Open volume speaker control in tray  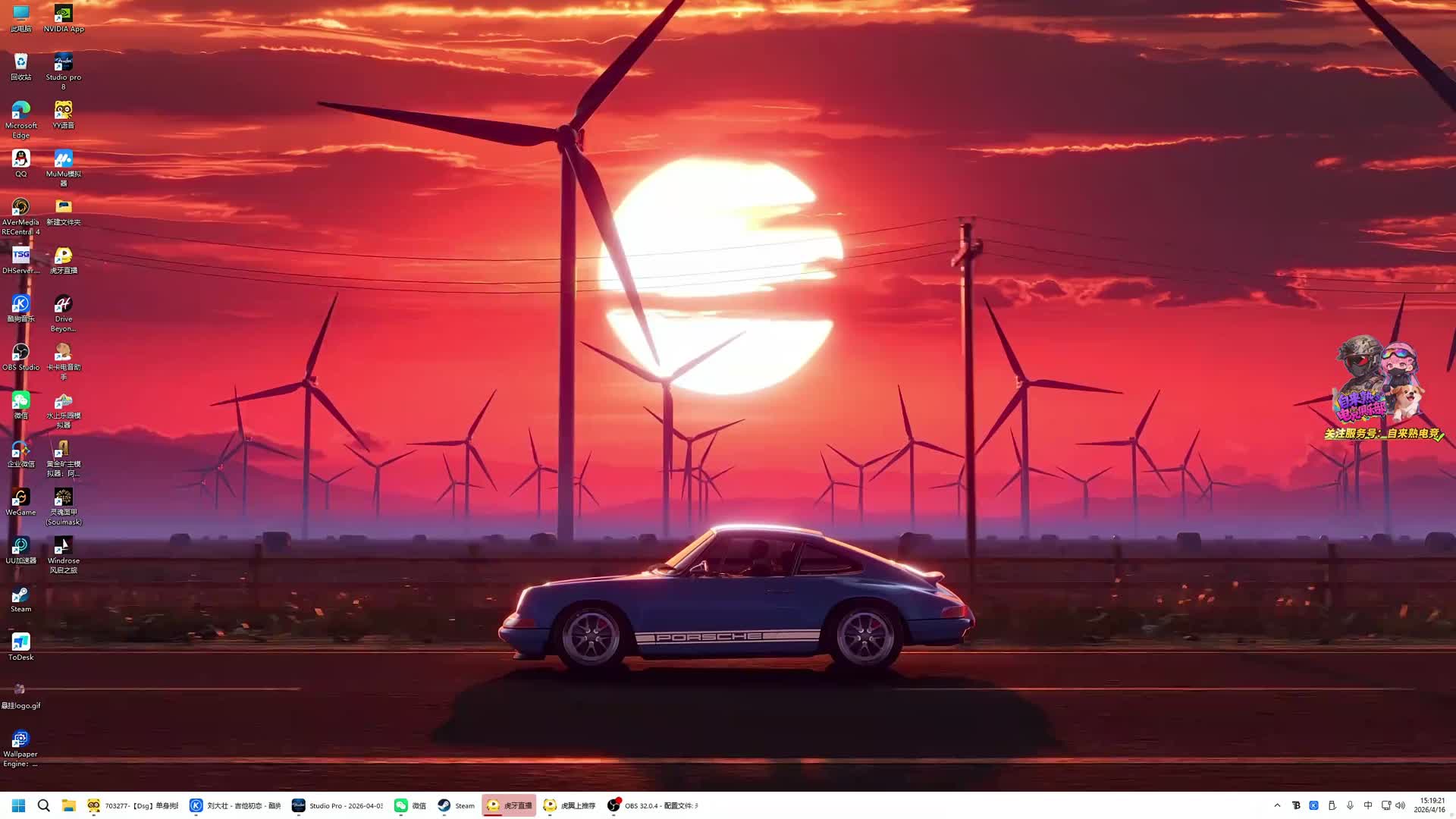(x=1401, y=805)
